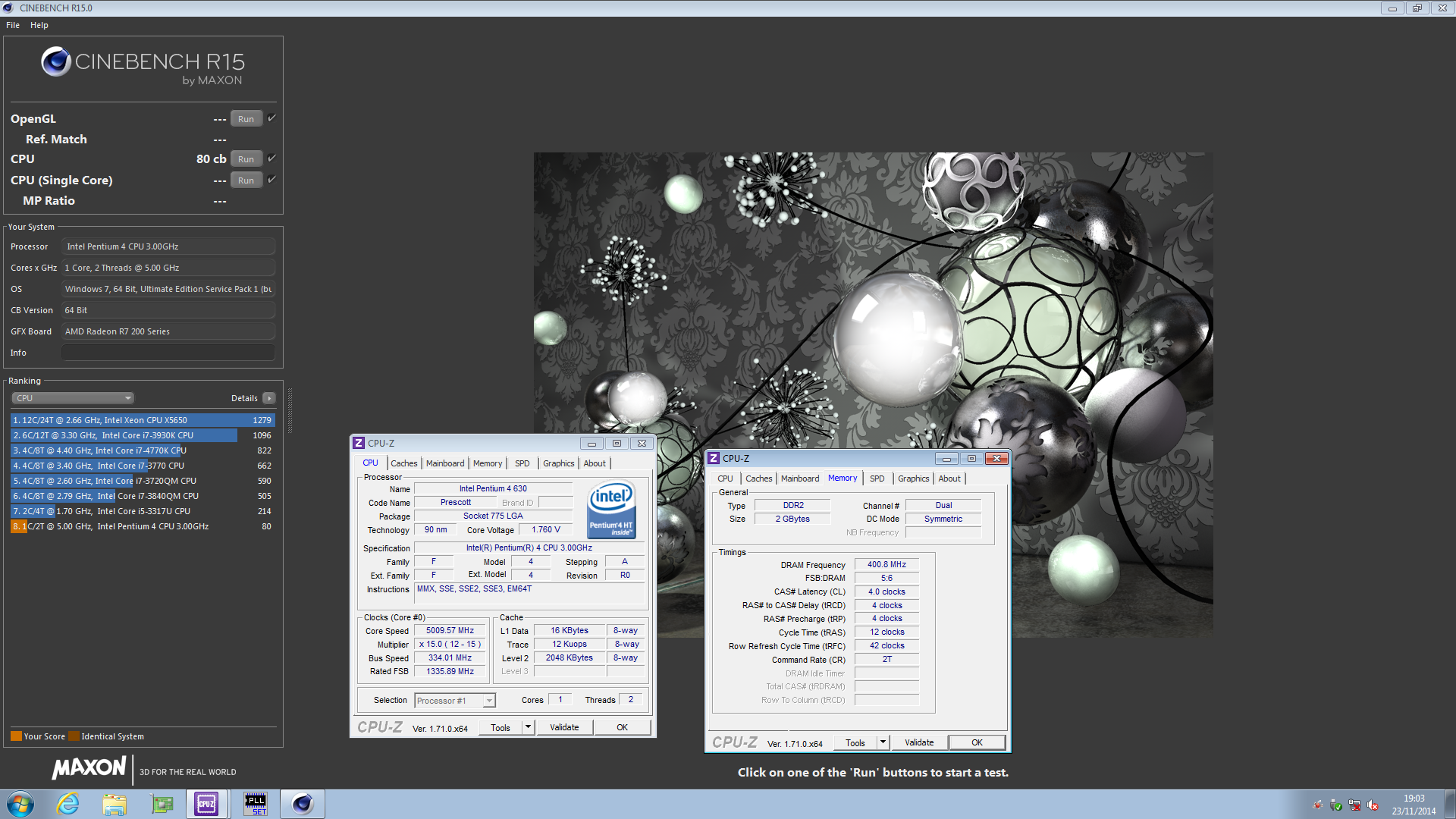Image resolution: width=1456 pixels, height=819 pixels.
Task: Select About tab in right CPU-Z window
Action: point(949,479)
